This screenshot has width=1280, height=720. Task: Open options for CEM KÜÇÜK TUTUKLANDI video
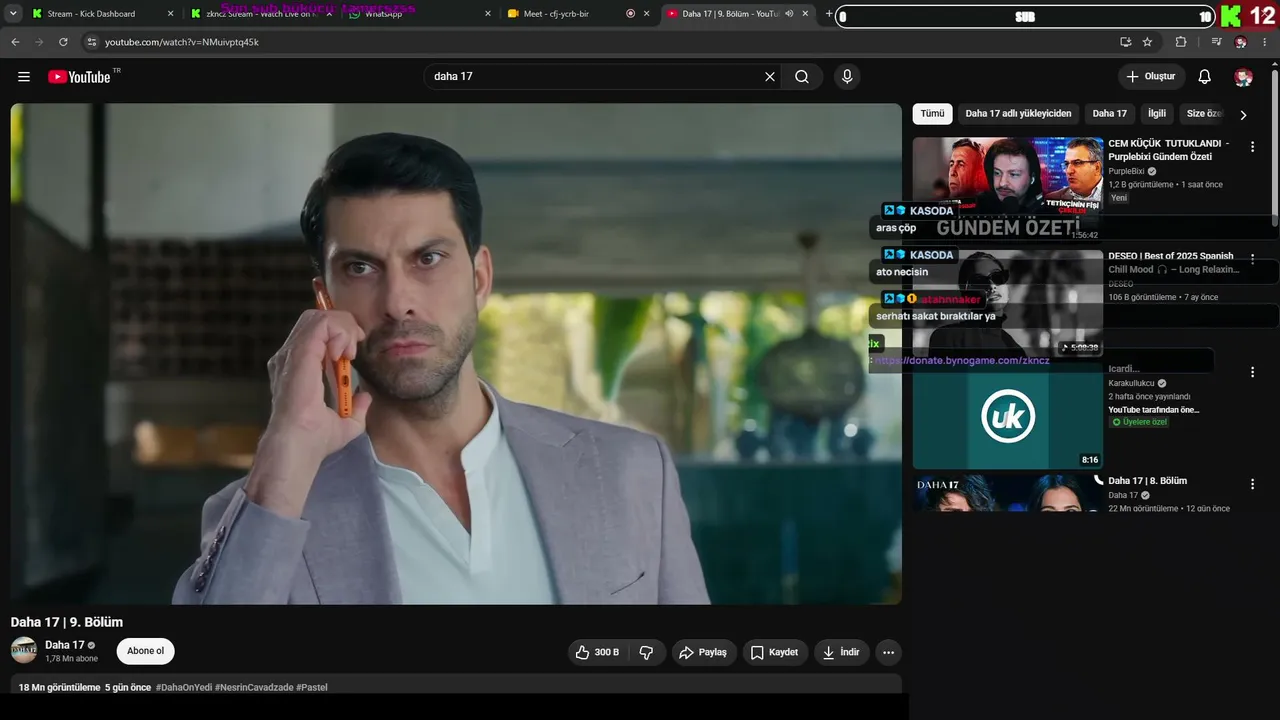[x=1252, y=146]
